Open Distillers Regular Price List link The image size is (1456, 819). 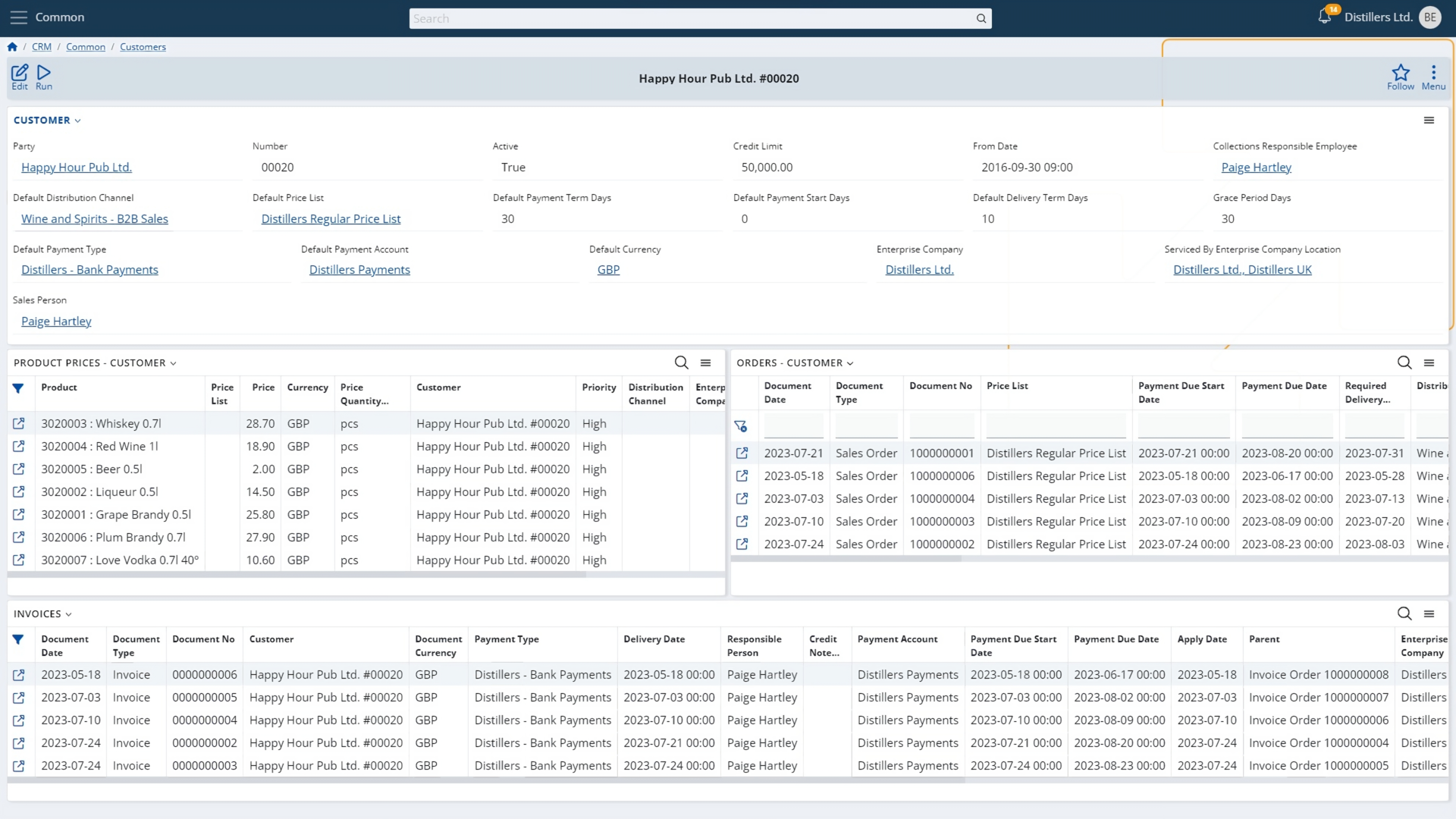(x=331, y=219)
